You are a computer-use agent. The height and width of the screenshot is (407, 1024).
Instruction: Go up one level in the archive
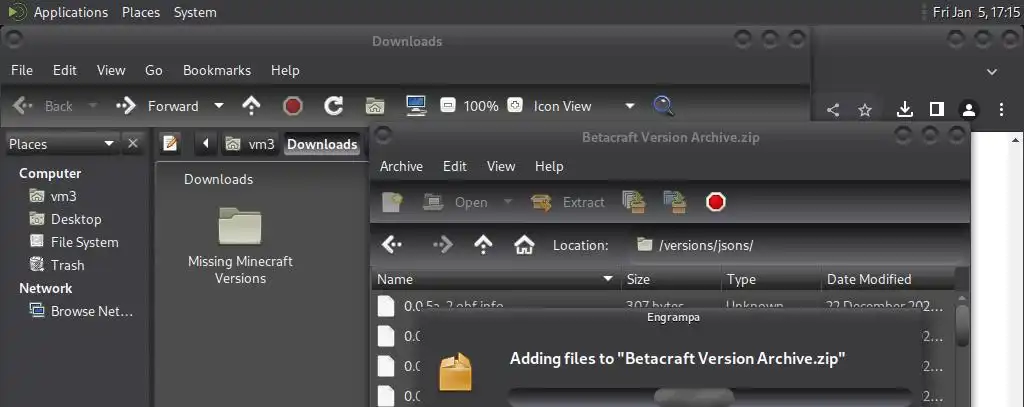483,245
